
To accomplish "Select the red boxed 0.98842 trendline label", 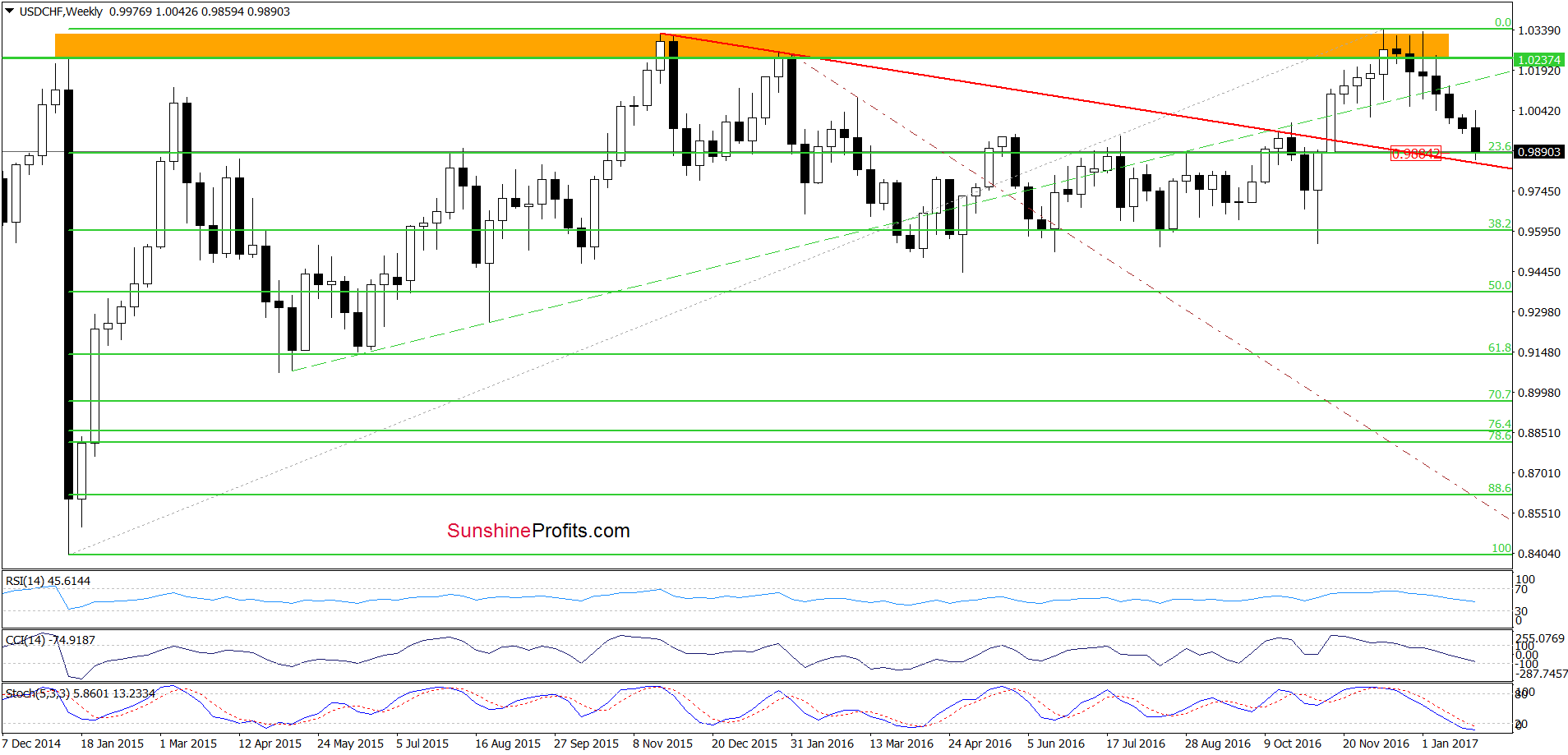I will click(1416, 154).
